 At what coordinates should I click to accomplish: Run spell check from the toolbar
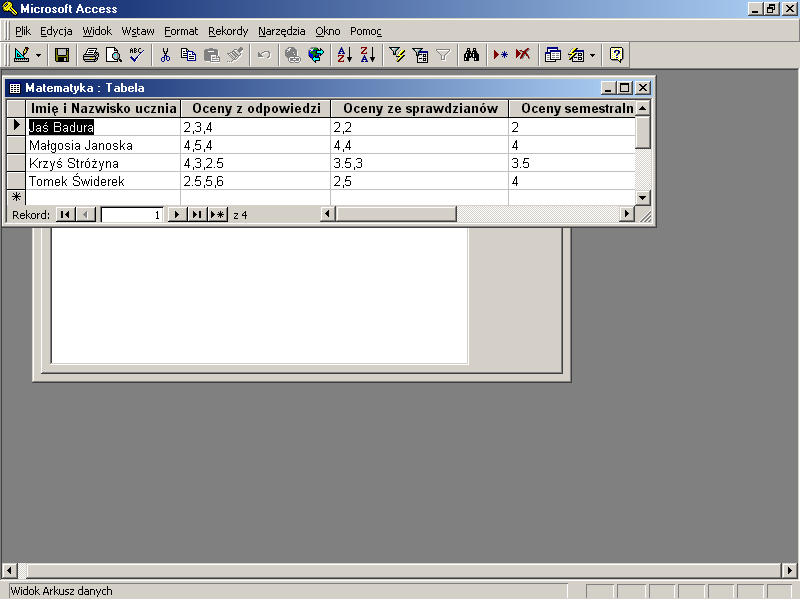136,55
